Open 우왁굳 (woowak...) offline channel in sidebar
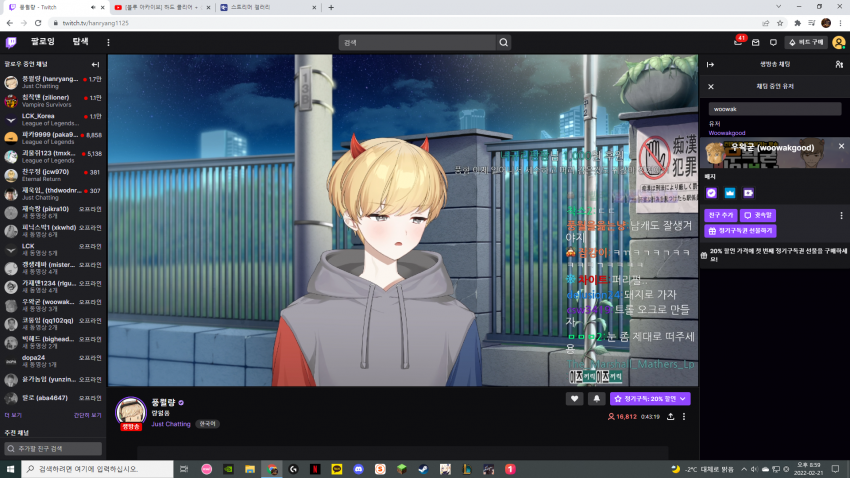This screenshot has width=850, height=478. pyautogui.click(x=53, y=305)
